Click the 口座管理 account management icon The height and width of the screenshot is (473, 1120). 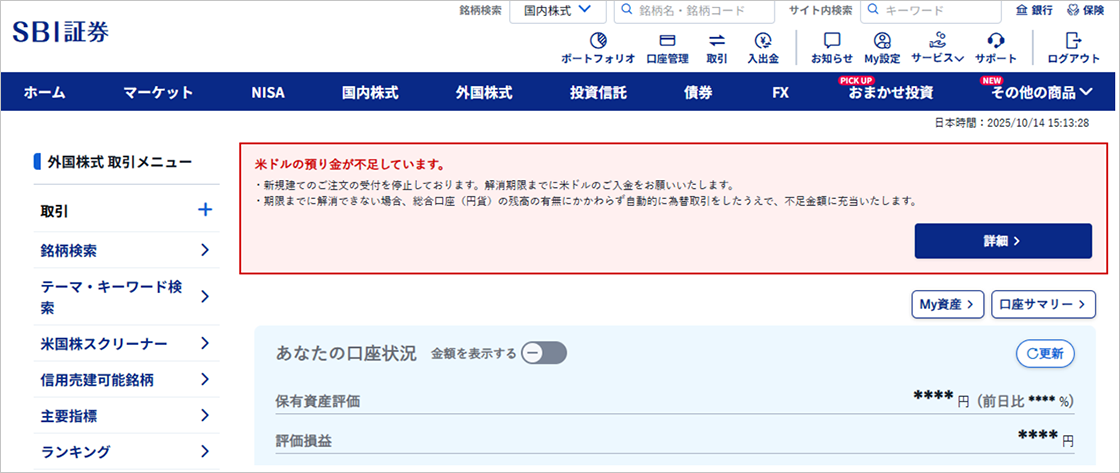point(667,42)
